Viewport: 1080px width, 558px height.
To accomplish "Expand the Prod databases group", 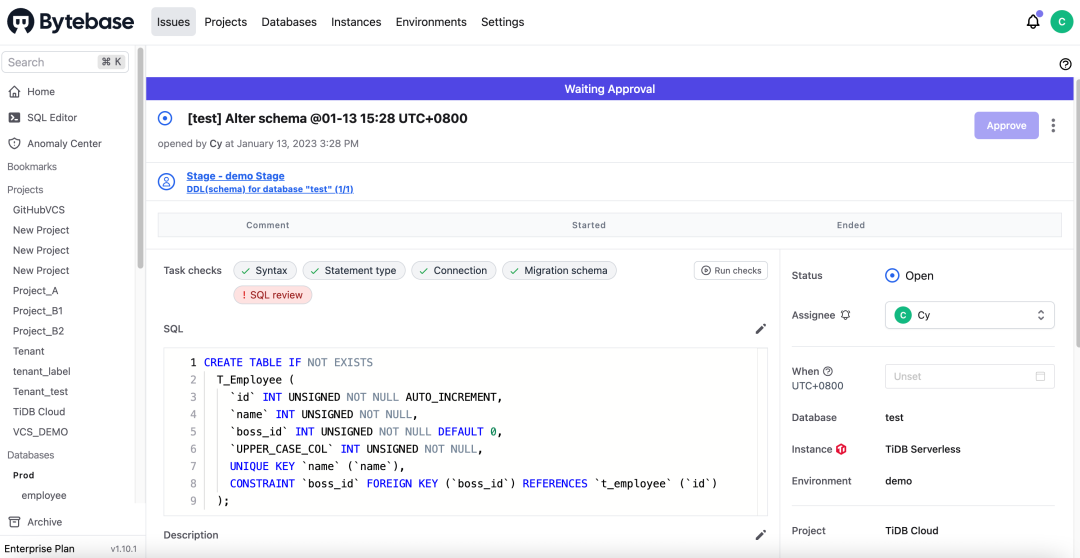I will click(x=23, y=475).
